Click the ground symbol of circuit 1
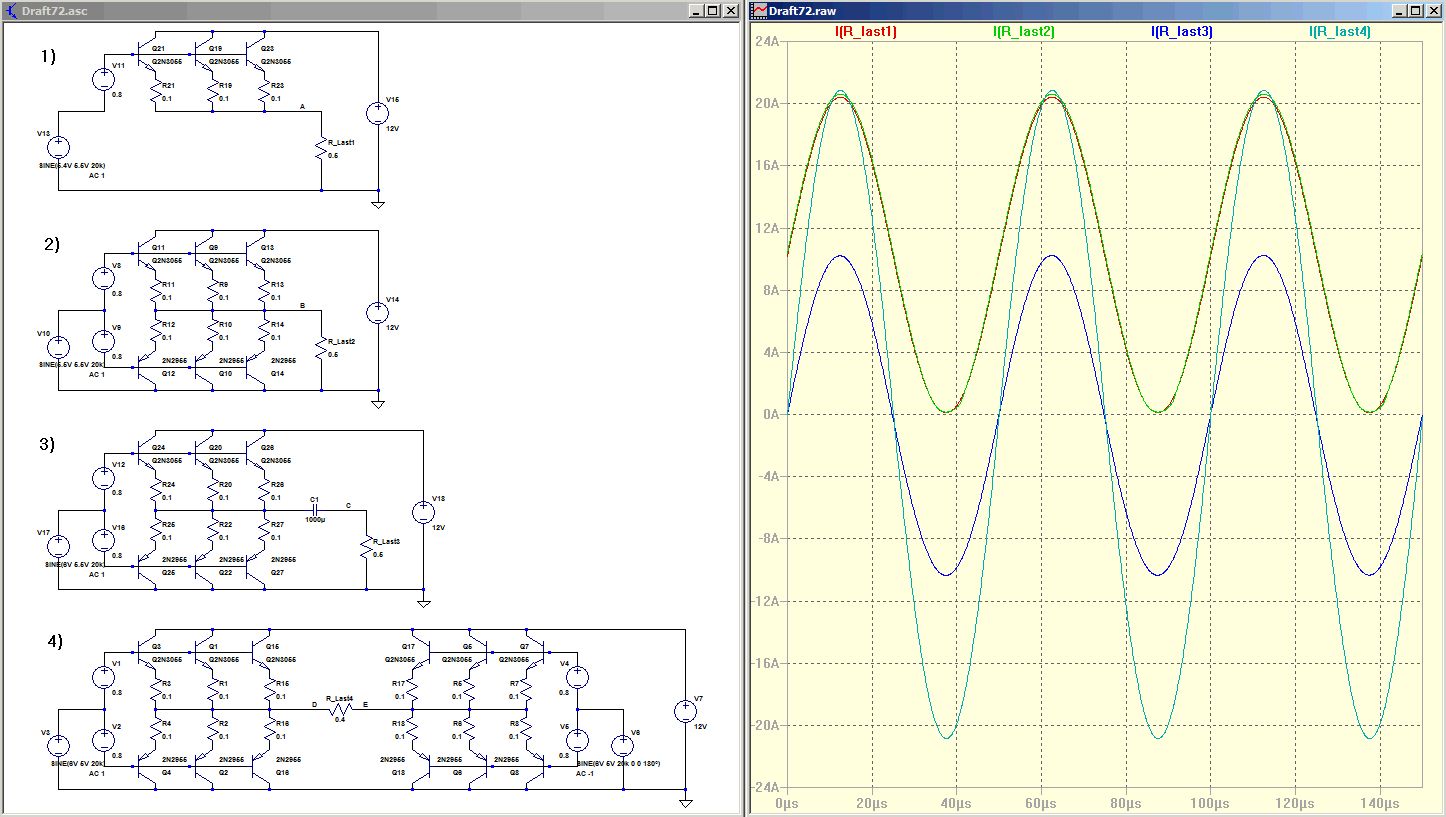The width and height of the screenshot is (1446, 817). (x=378, y=204)
